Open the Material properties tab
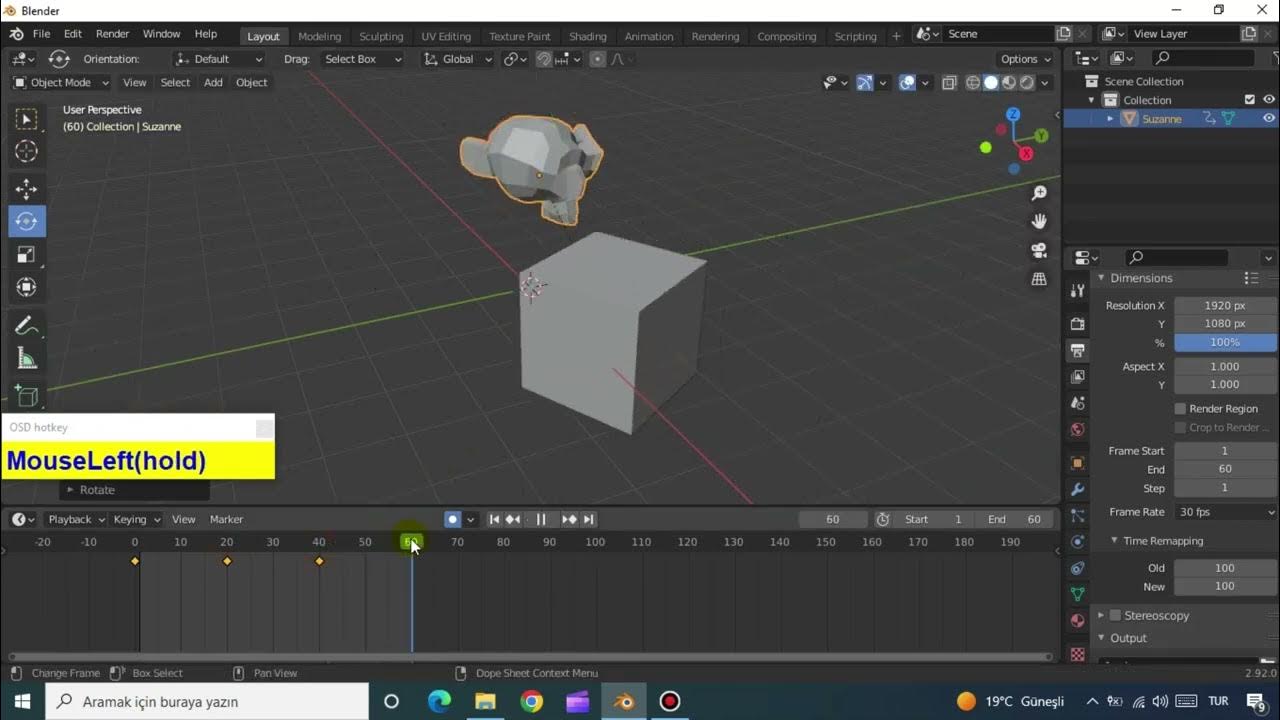 tap(1077, 620)
